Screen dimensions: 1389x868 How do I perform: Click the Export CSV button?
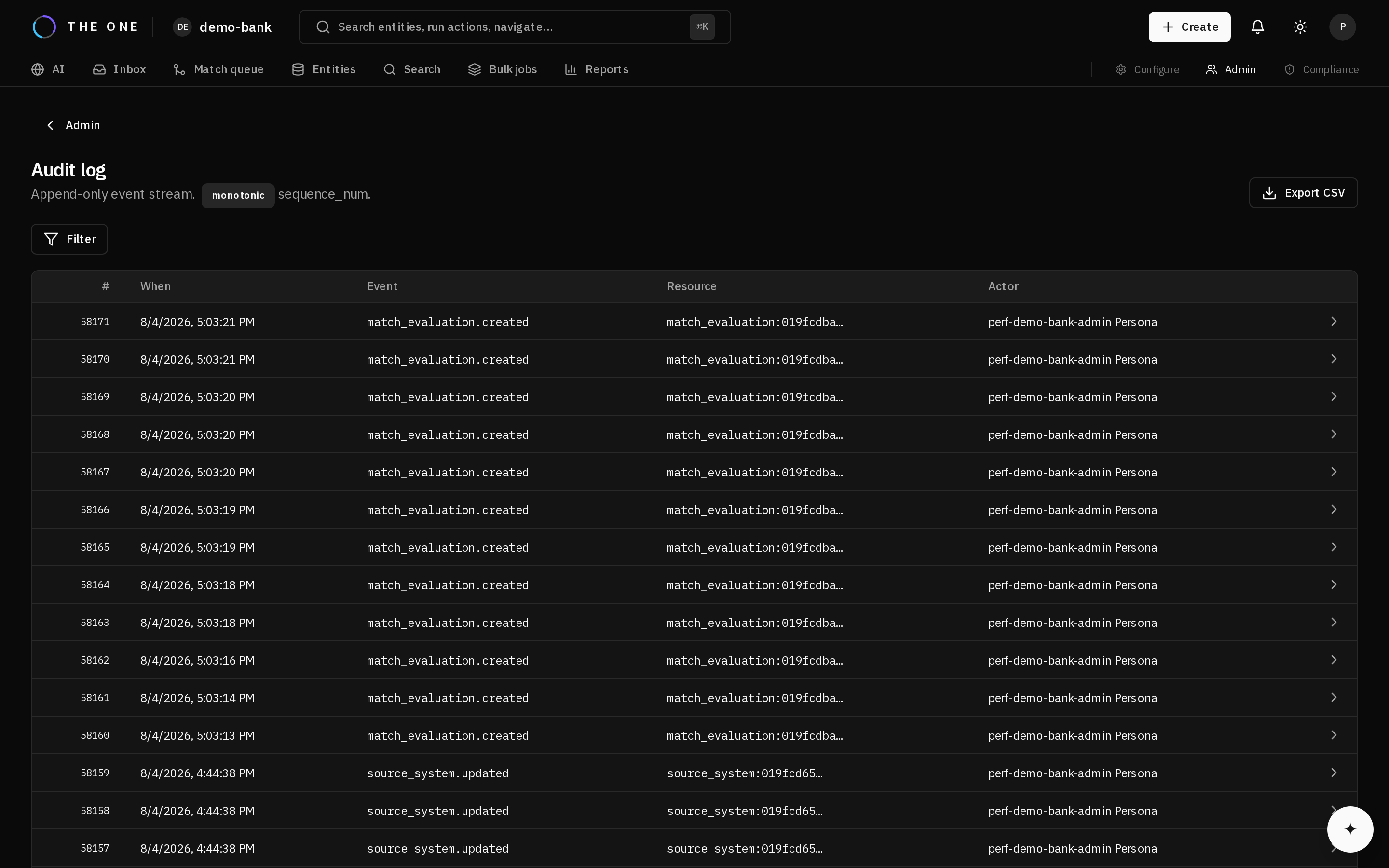tap(1303, 193)
